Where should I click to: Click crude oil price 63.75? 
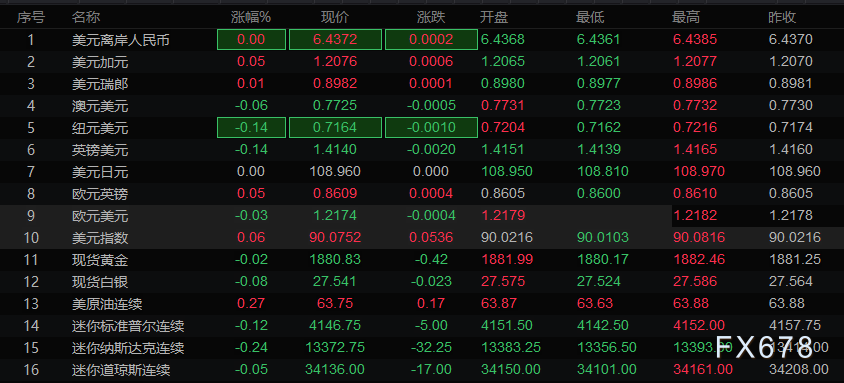(x=335, y=304)
